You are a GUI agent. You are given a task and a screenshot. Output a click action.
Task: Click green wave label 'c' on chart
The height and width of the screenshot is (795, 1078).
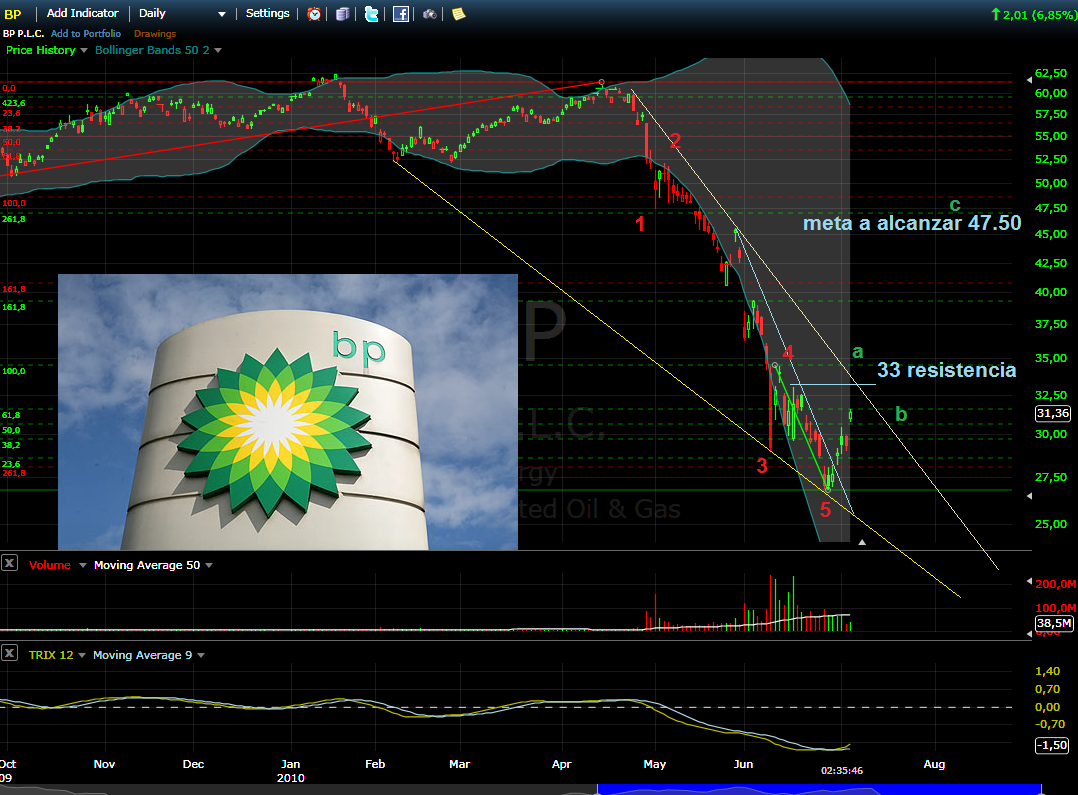(955, 205)
